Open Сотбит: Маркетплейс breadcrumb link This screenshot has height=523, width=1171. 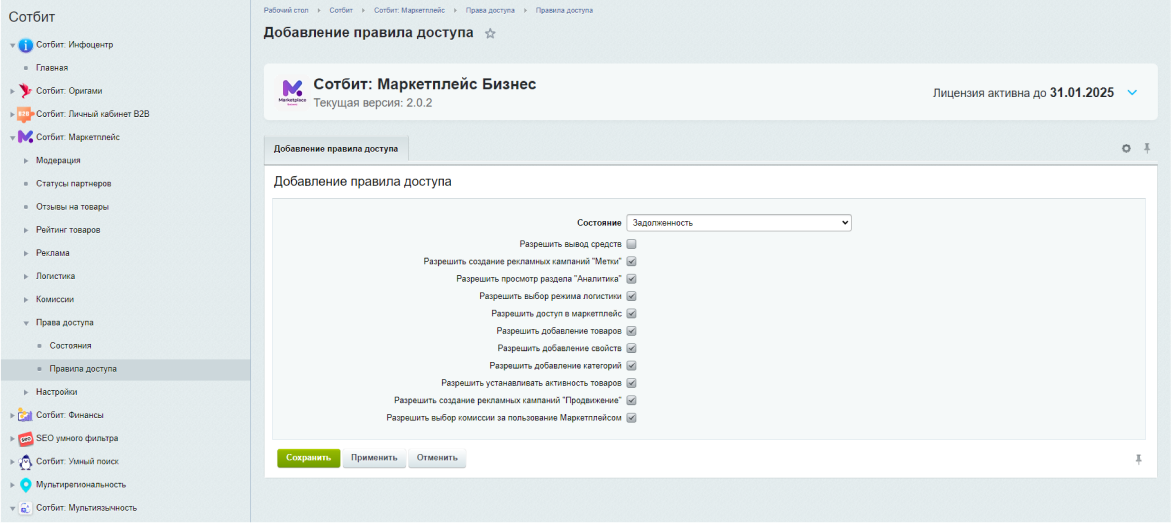409,10
